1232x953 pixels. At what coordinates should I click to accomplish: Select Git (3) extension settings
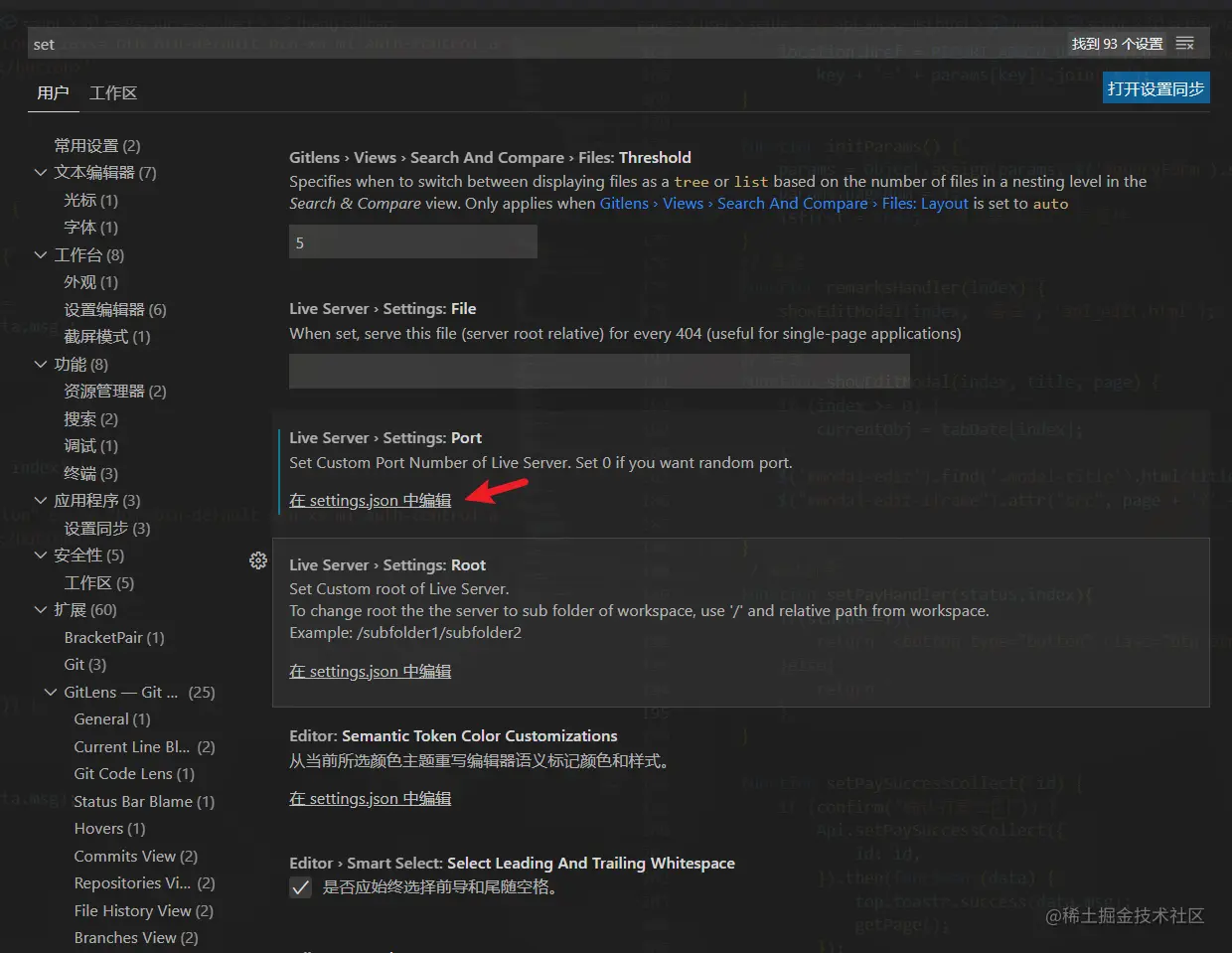[x=85, y=664]
